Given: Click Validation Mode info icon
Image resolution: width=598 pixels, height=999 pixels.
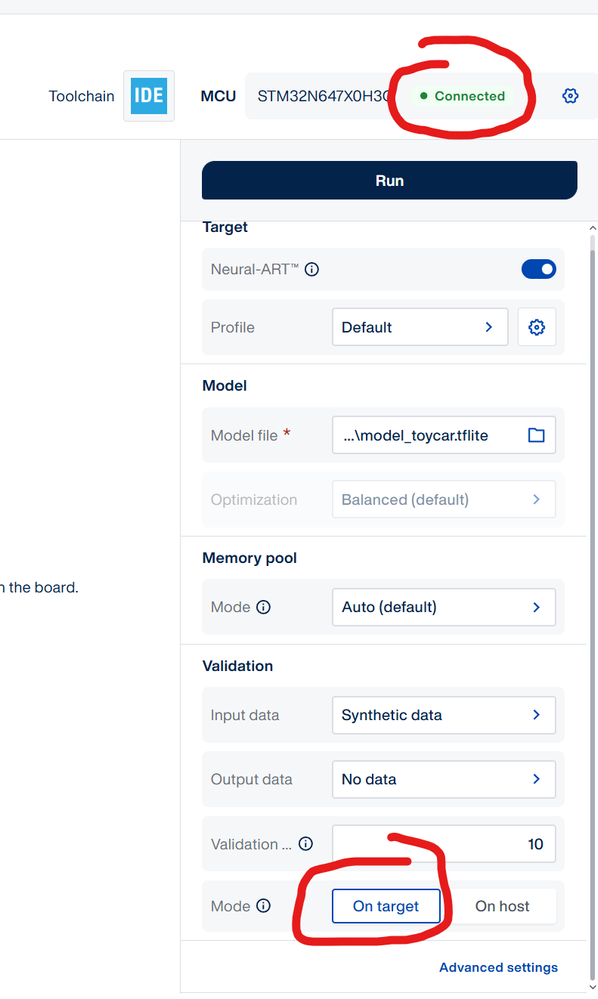Looking at the screenshot, I should tap(263, 906).
